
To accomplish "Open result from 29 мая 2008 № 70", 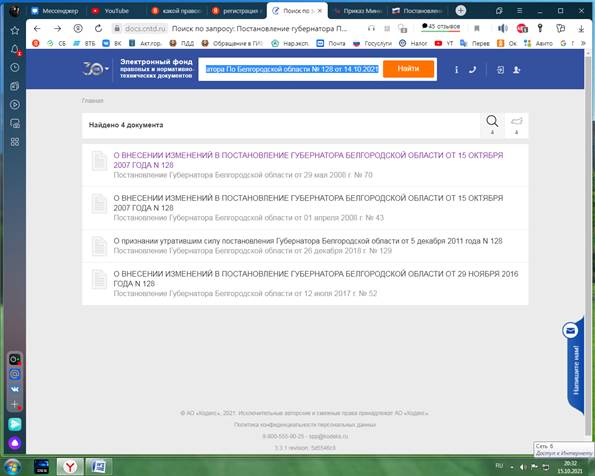I will point(308,160).
